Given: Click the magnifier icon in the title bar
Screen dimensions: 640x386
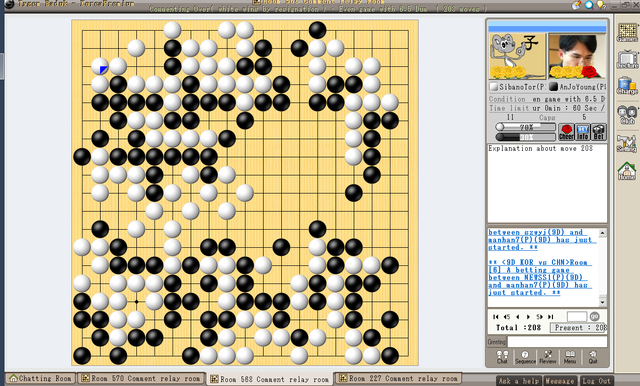Looking at the screenshot, I should click(x=589, y=5).
